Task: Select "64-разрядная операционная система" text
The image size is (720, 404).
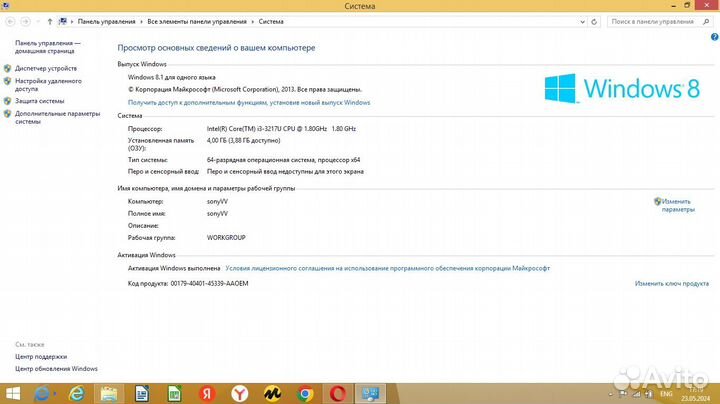Action: [x=260, y=160]
